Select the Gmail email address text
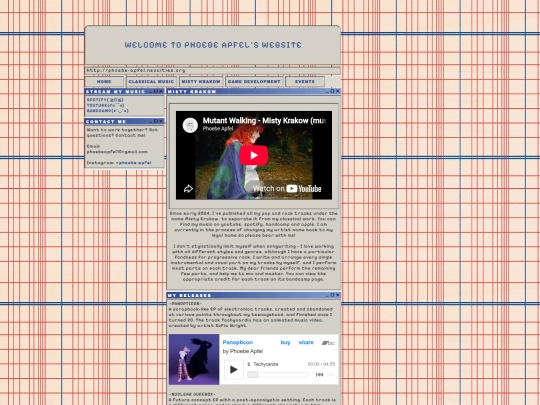 tap(117, 152)
